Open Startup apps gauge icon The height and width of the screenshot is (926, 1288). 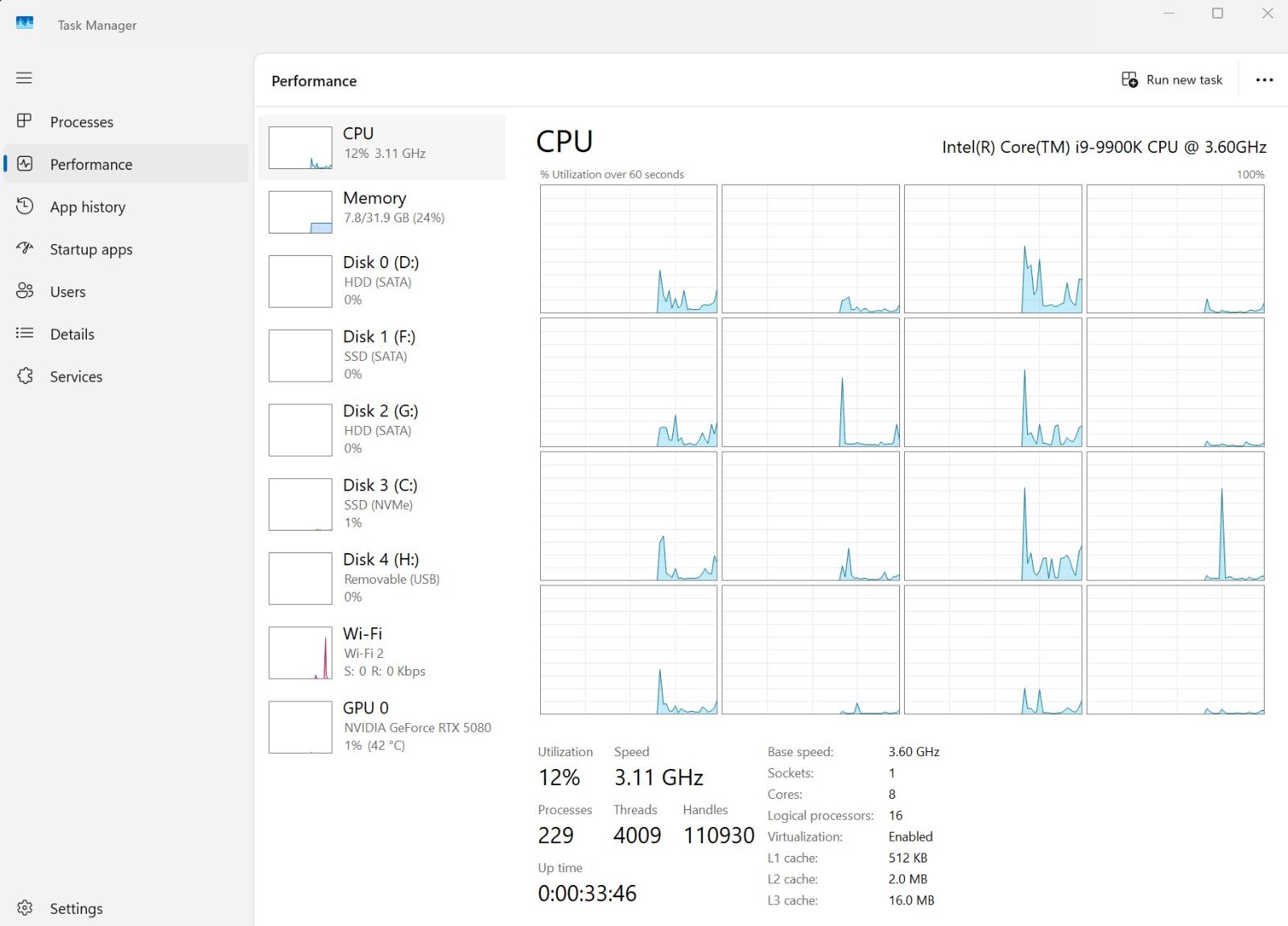(x=25, y=248)
